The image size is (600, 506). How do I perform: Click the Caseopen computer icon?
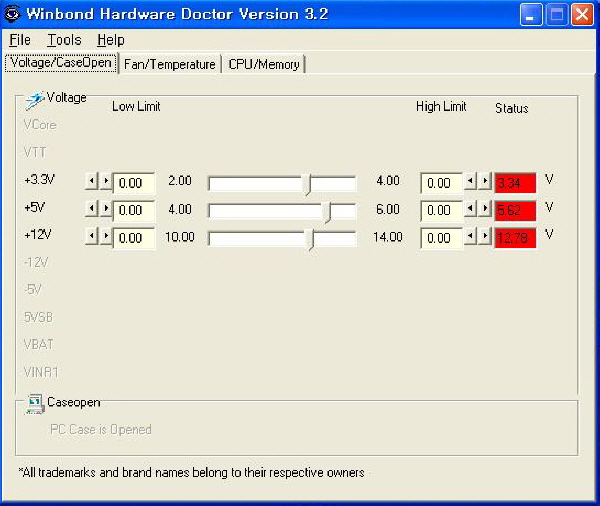click(35, 404)
